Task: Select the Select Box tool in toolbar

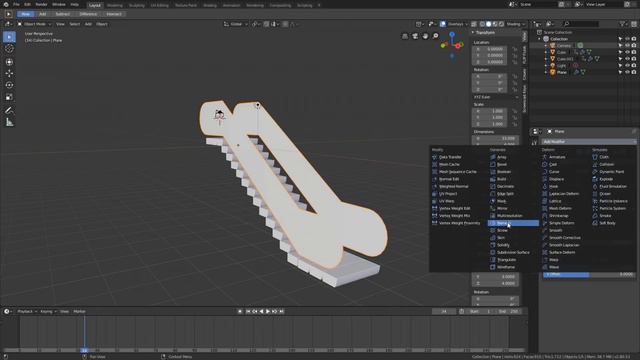Action: tap(9, 37)
